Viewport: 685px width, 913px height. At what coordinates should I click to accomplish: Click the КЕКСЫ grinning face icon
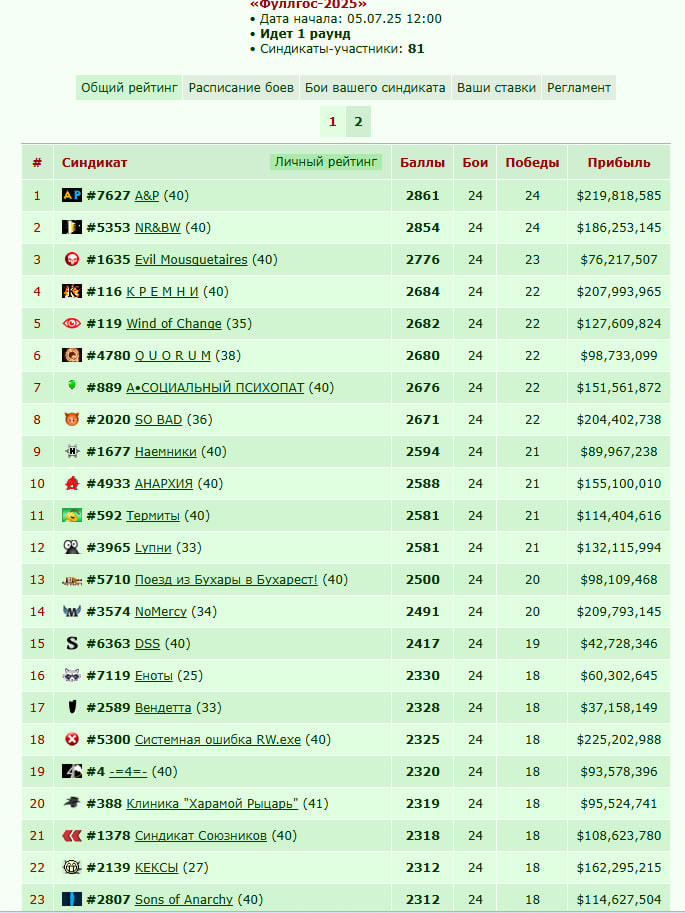pos(72,868)
